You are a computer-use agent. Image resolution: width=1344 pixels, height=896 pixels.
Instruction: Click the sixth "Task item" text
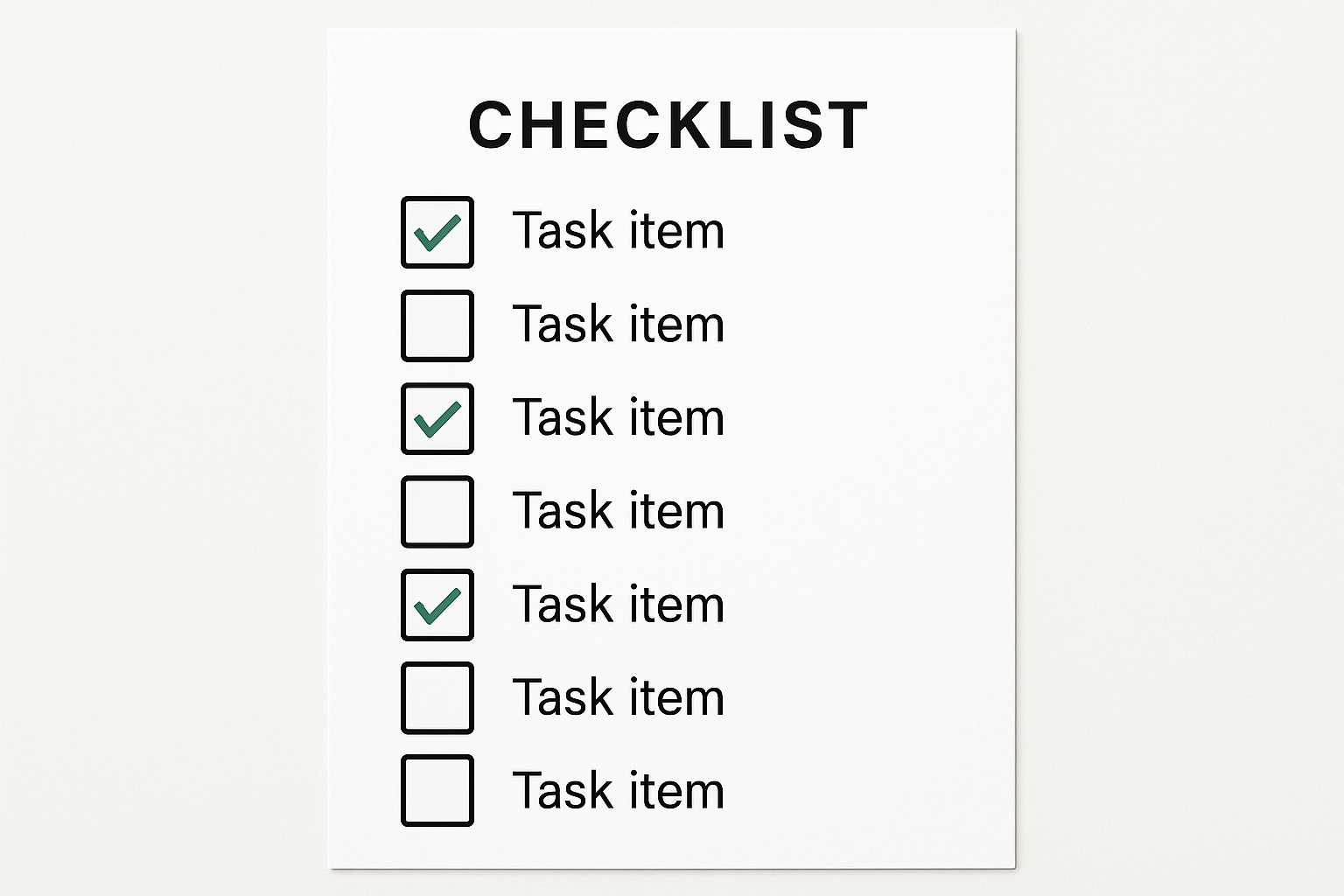(618, 697)
